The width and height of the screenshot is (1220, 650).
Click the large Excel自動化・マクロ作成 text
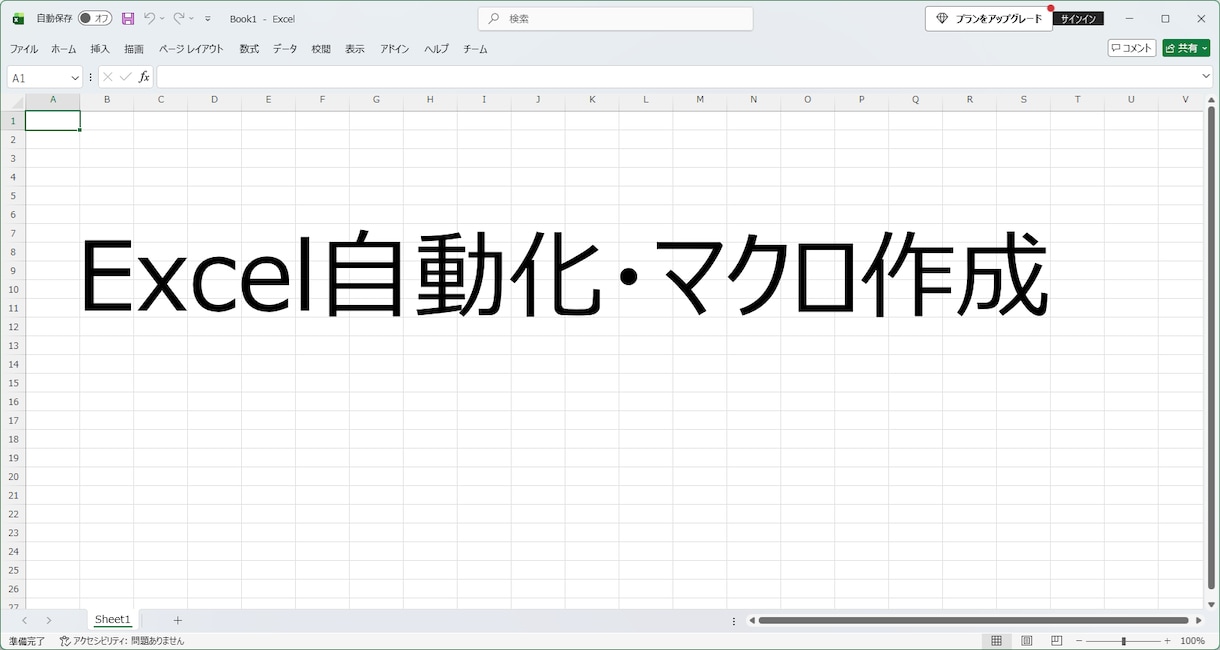coord(564,276)
